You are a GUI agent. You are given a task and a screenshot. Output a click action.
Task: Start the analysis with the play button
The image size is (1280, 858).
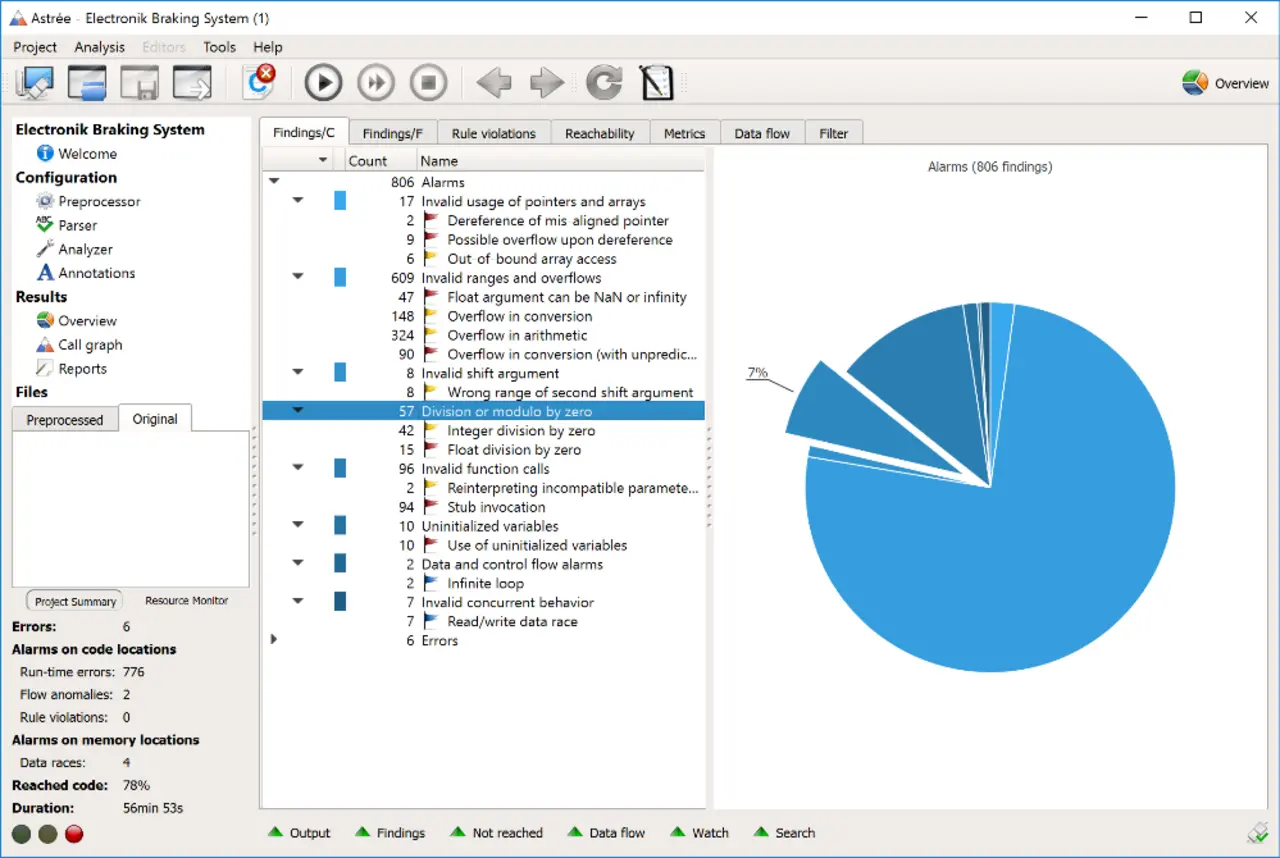coord(323,83)
